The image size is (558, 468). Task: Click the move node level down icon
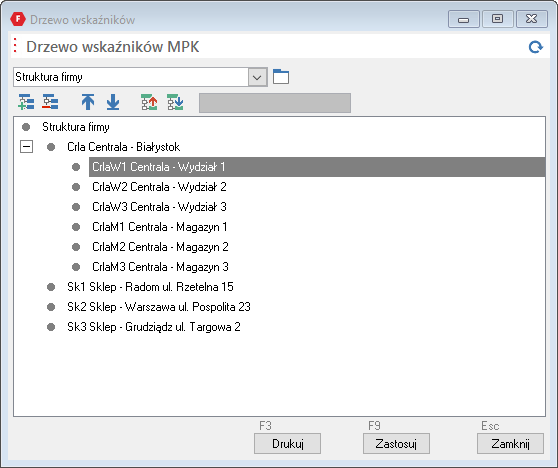point(175,102)
